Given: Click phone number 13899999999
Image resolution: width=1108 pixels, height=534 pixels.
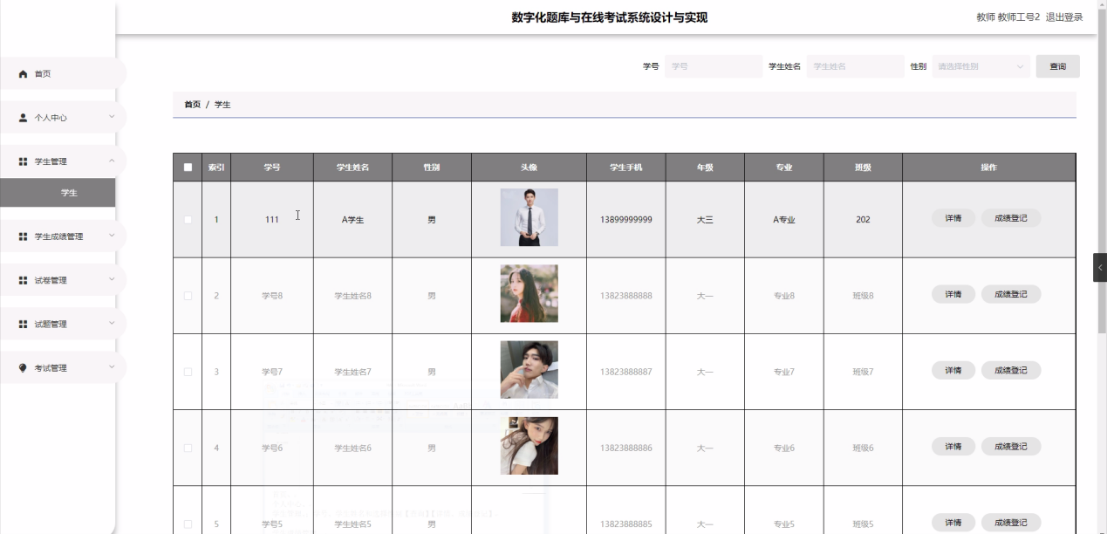Looking at the screenshot, I should coord(626,220).
